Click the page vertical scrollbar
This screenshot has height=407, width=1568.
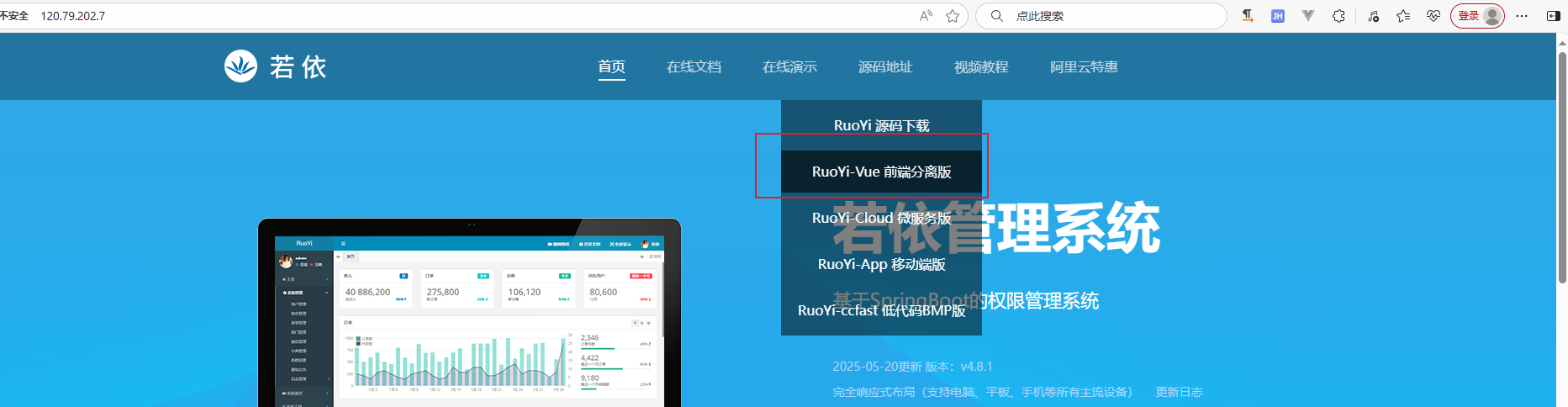click(1562, 168)
